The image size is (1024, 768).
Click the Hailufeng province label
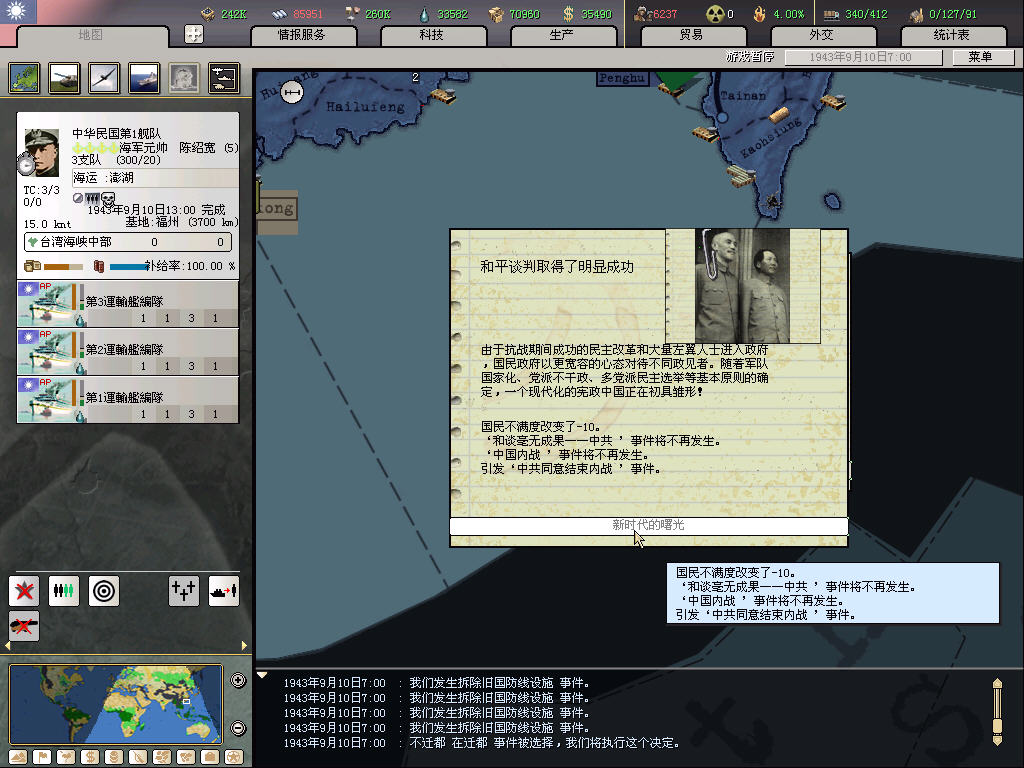click(366, 106)
